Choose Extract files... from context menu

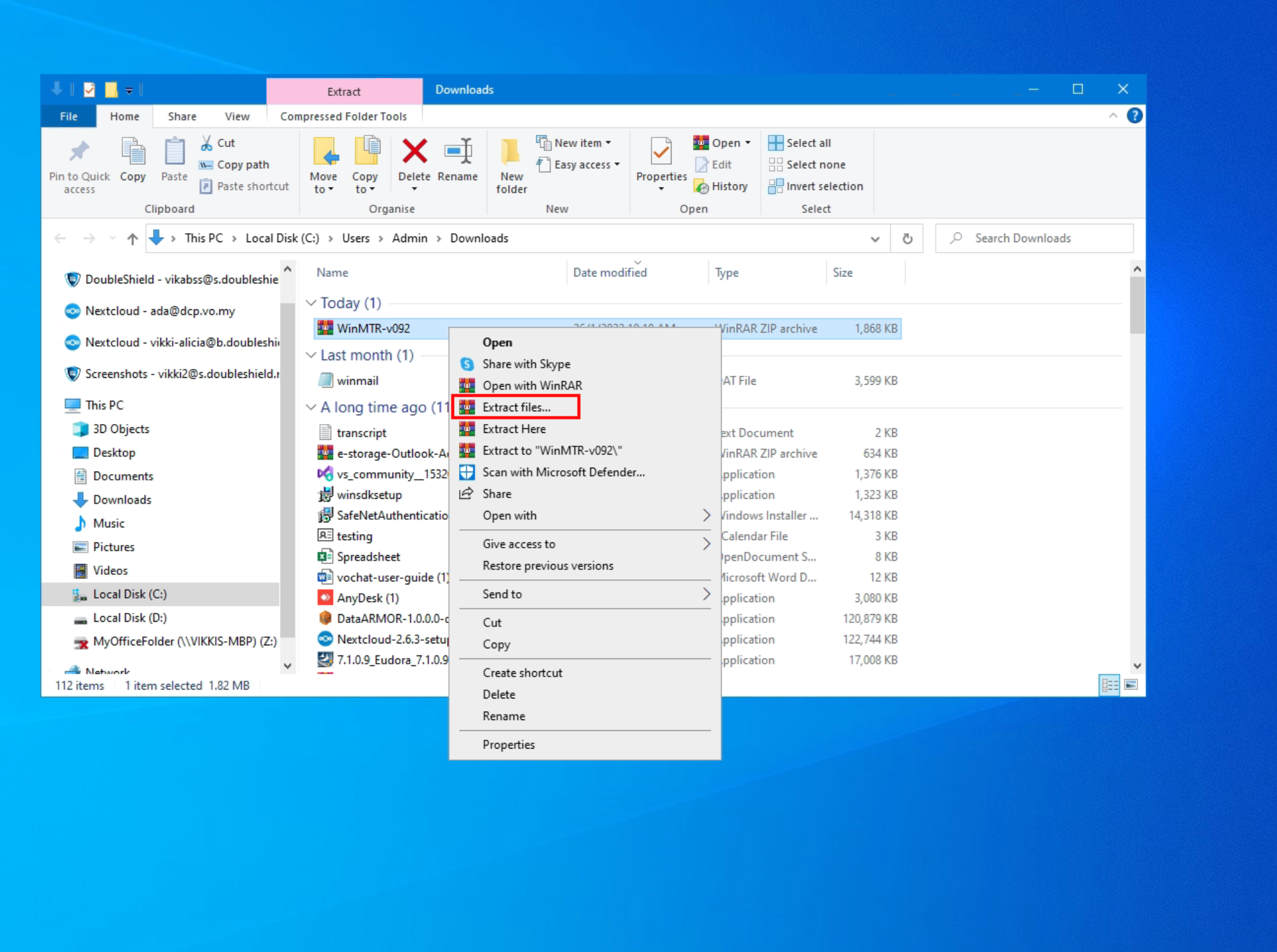(x=516, y=407)
